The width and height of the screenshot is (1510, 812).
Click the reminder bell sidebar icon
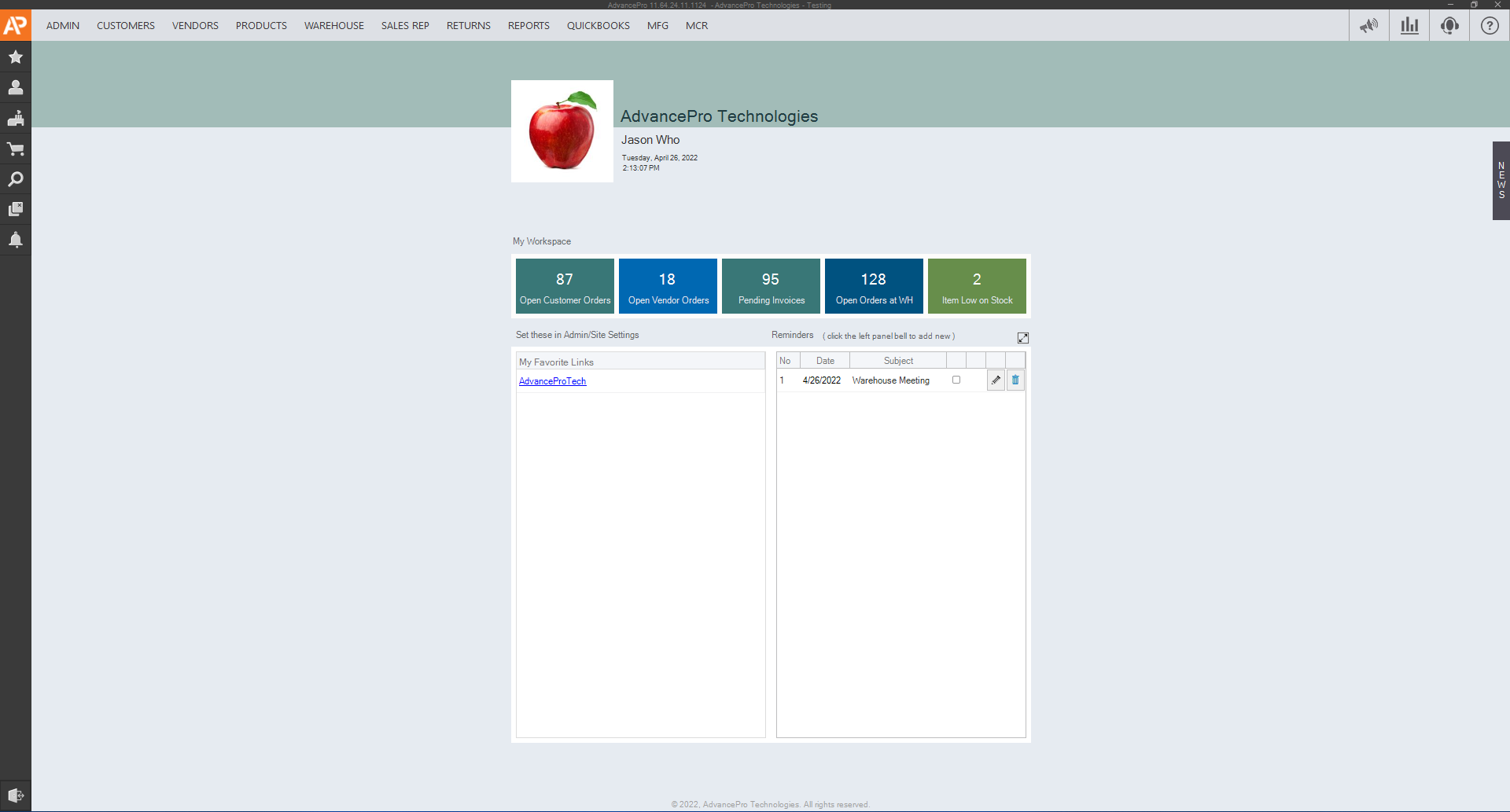[15, 240]
